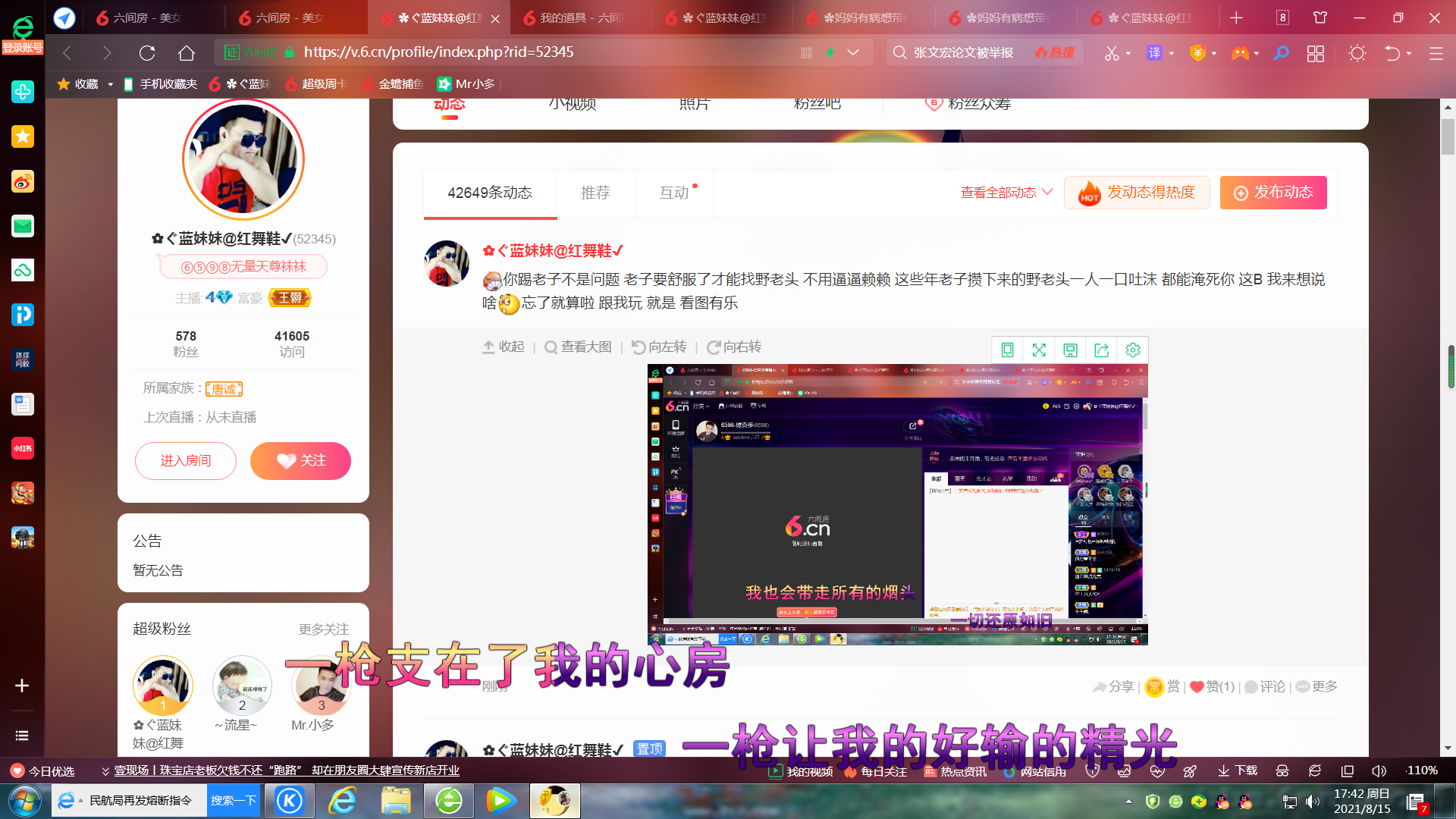Like the post with 赞(1)
This screenshot has height=819, width=1456.
point(1212,686)
